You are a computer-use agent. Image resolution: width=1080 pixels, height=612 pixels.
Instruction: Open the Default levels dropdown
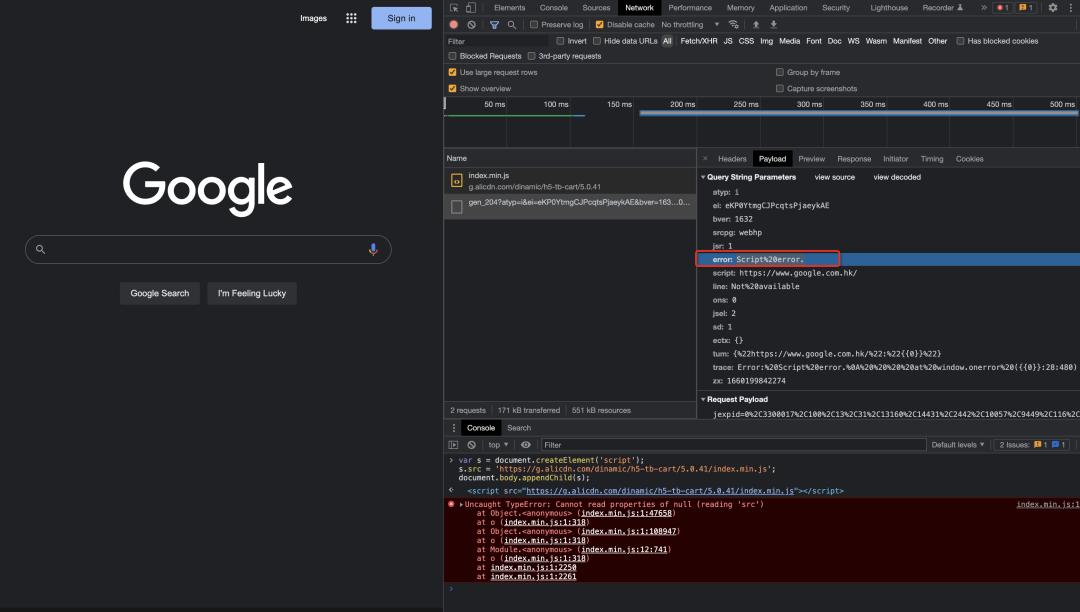[x=957, y=445]
